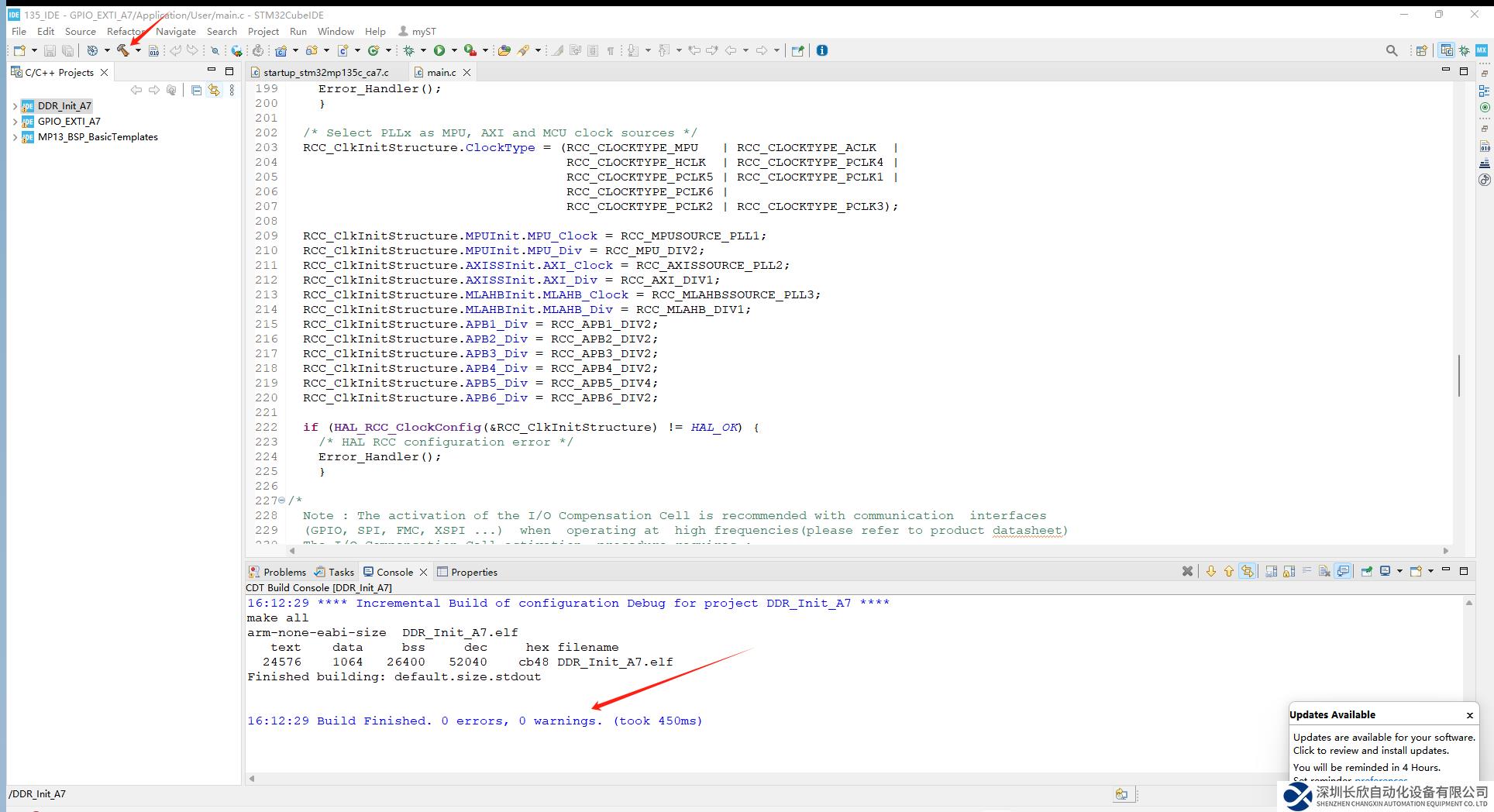Click the magnifier search icon at top right
This screenshot has height=812, width=1494.
coord(1392,50)
